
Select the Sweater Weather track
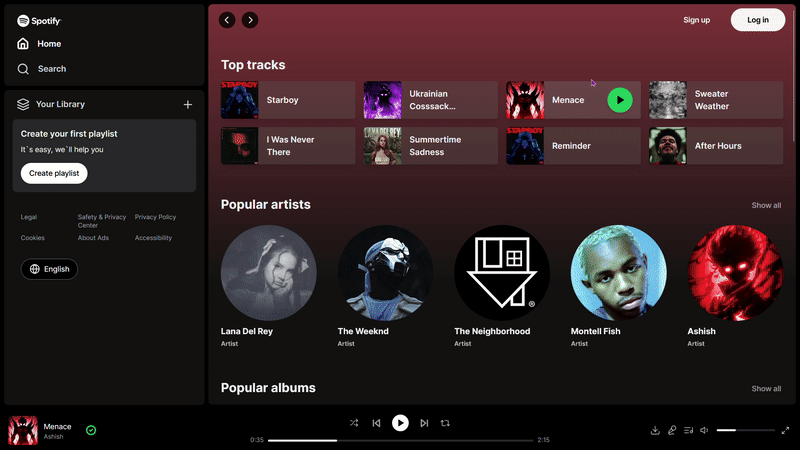coord(716,100)
